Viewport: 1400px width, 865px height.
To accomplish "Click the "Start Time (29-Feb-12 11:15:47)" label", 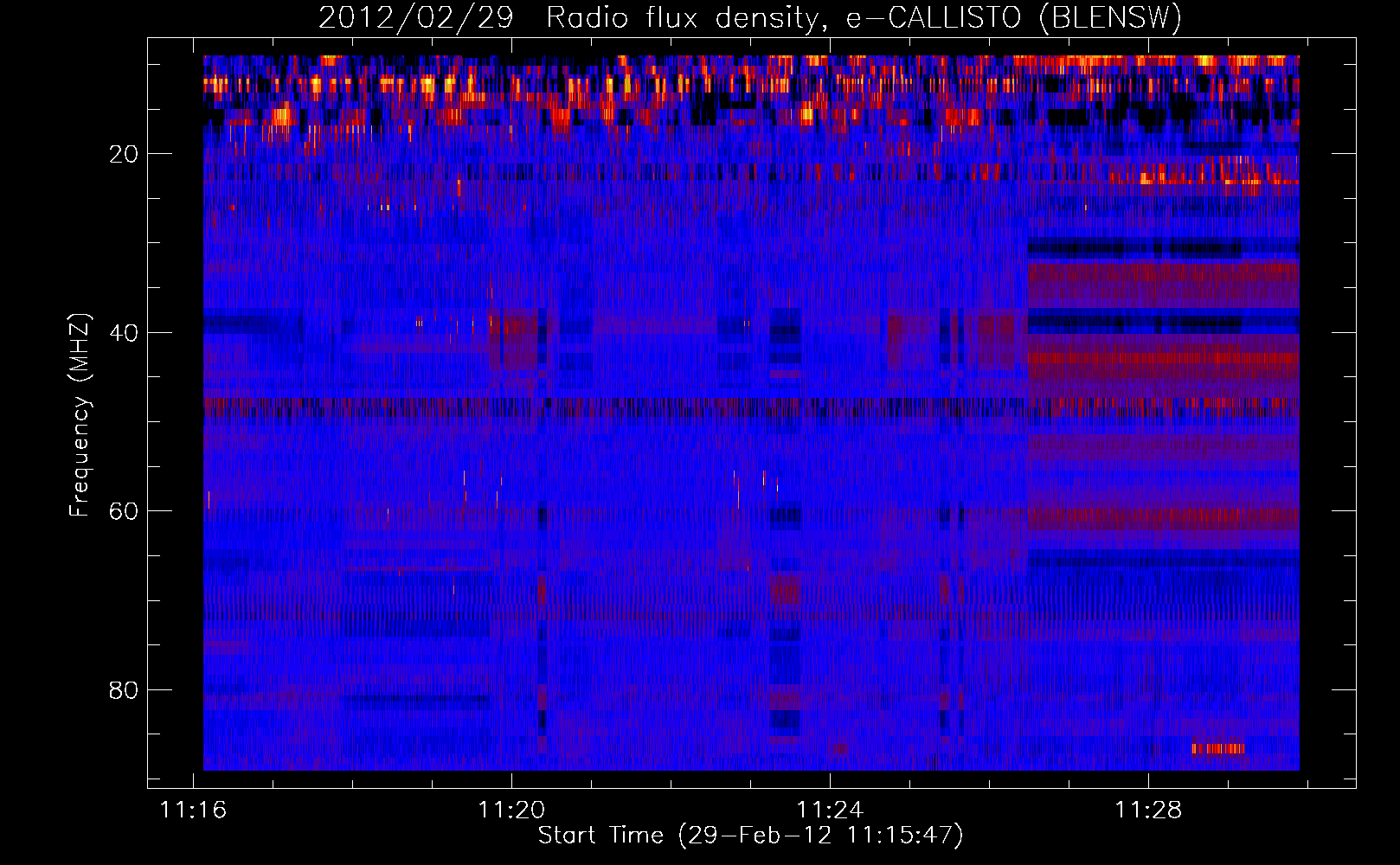I will click(x=750, y=836).
